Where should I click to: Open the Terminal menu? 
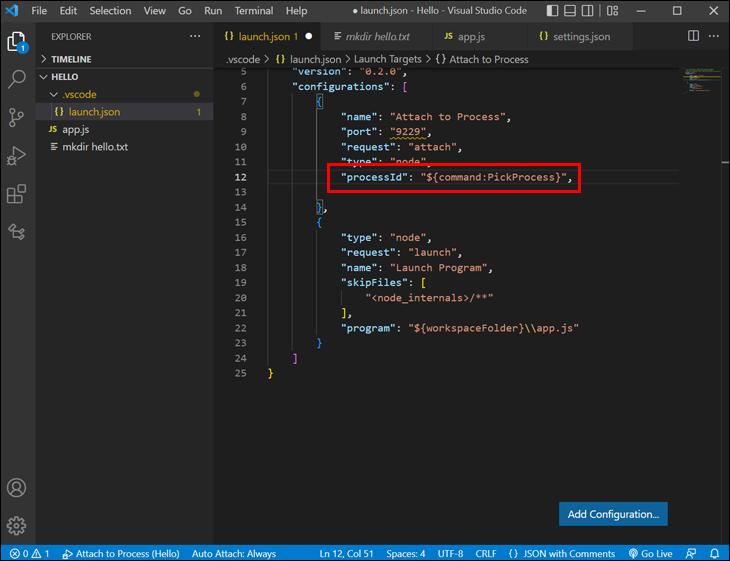pyautogui.click(x=253, y=11)
